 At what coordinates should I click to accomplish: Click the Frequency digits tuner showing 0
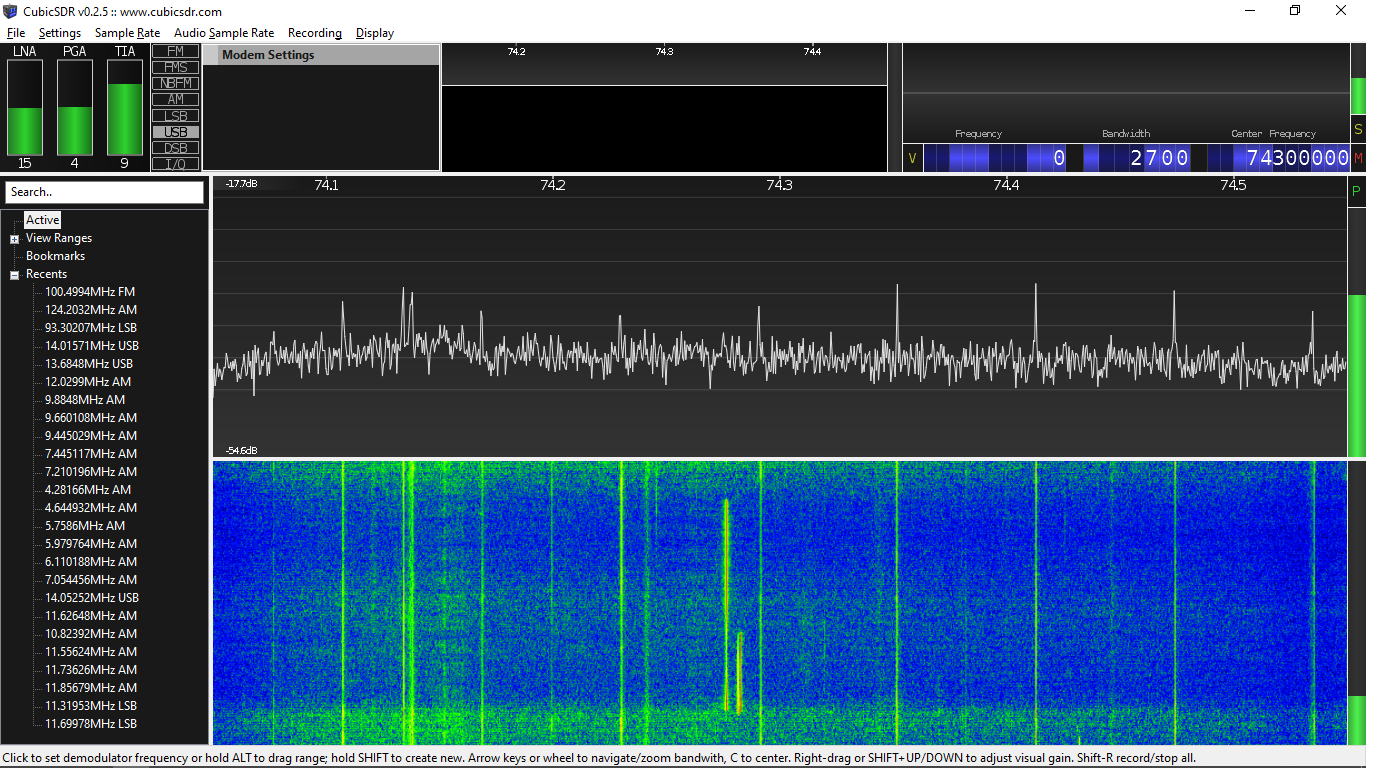(996, 158)
